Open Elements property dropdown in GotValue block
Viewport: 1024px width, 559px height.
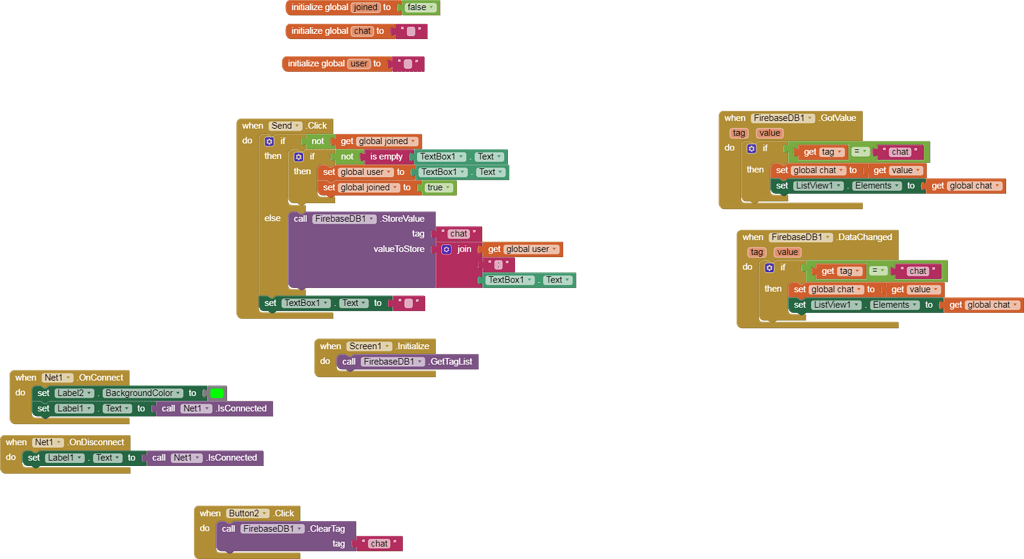877,186
